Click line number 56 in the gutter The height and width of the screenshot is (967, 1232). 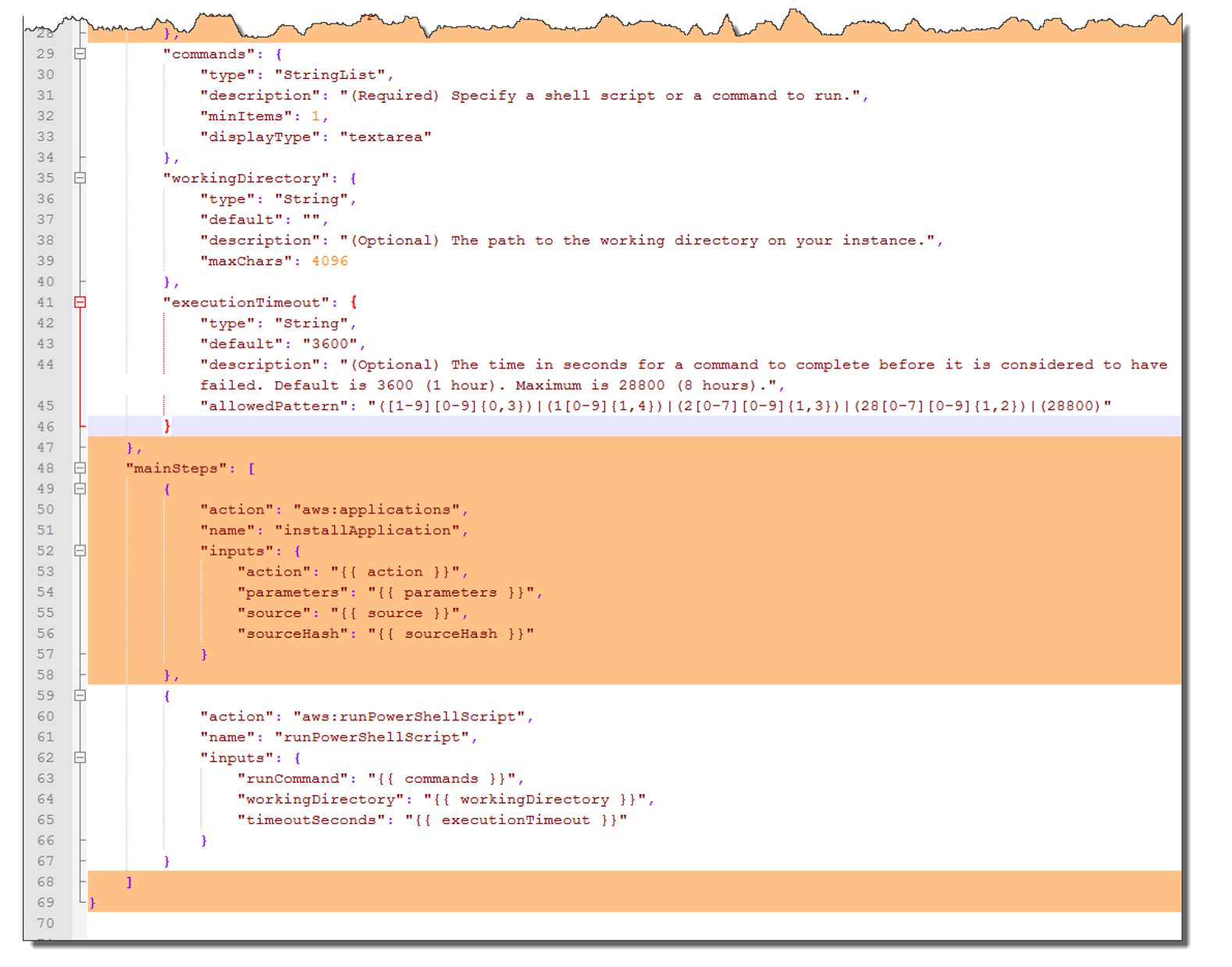tap(46, 633)
